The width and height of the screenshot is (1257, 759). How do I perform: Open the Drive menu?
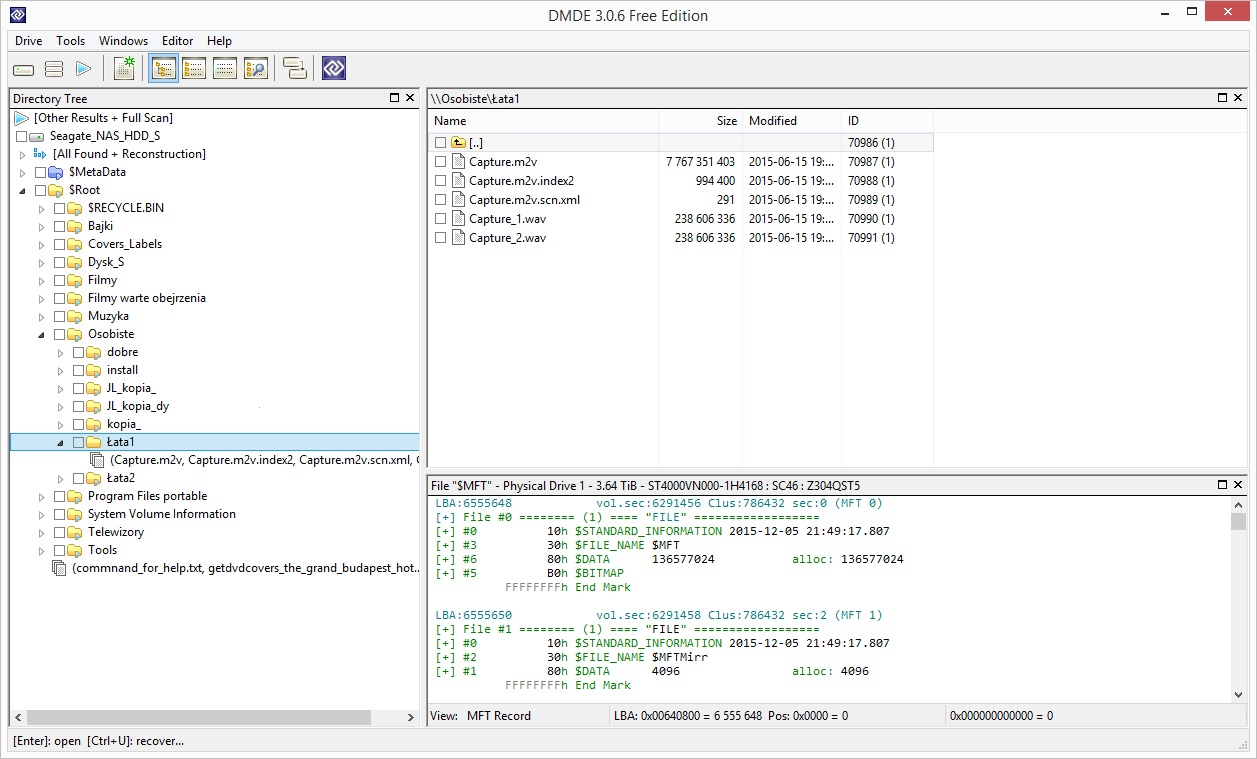(x=28, y=41)
